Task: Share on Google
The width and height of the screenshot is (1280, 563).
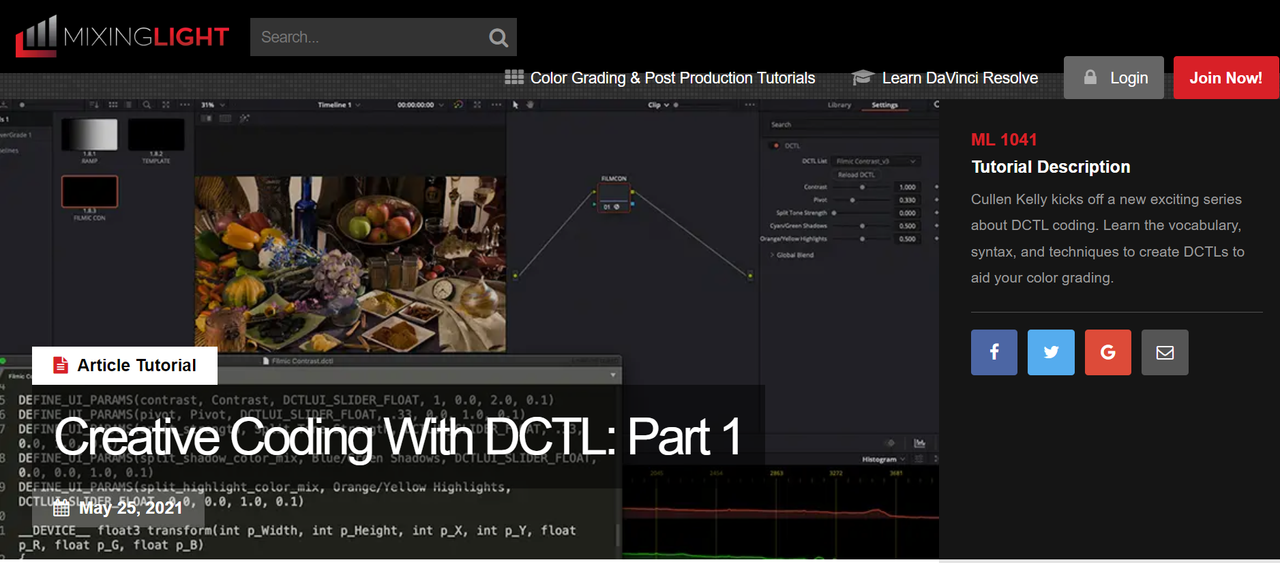Action: point(1108,352)
